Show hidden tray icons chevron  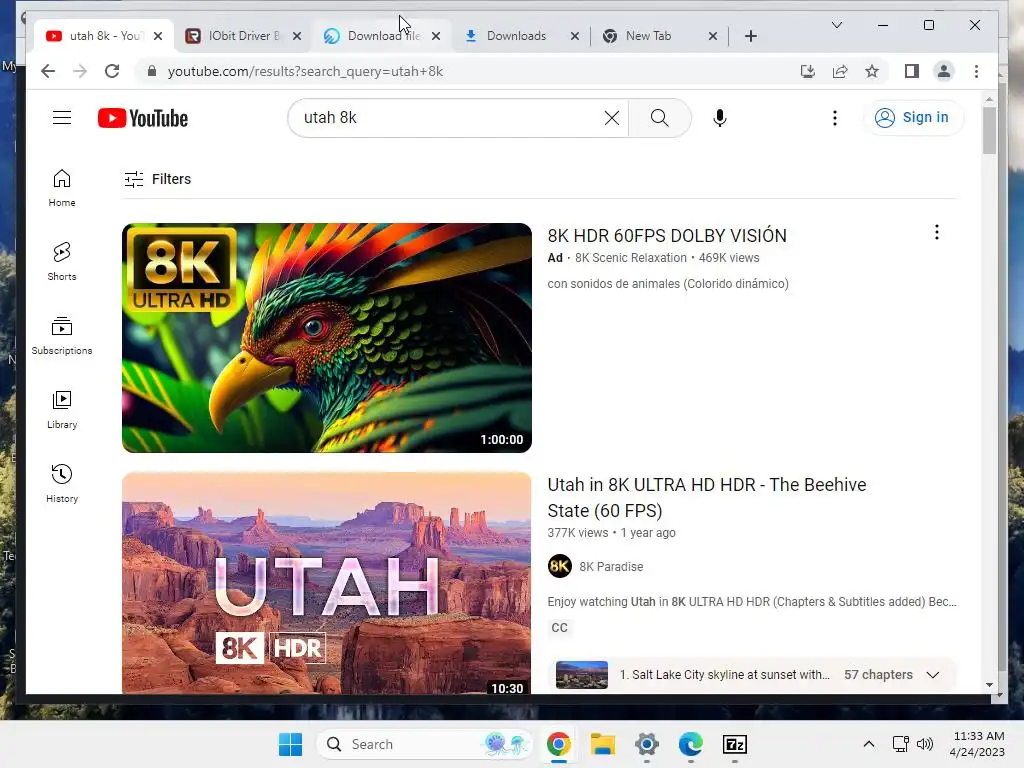[869, 744]
